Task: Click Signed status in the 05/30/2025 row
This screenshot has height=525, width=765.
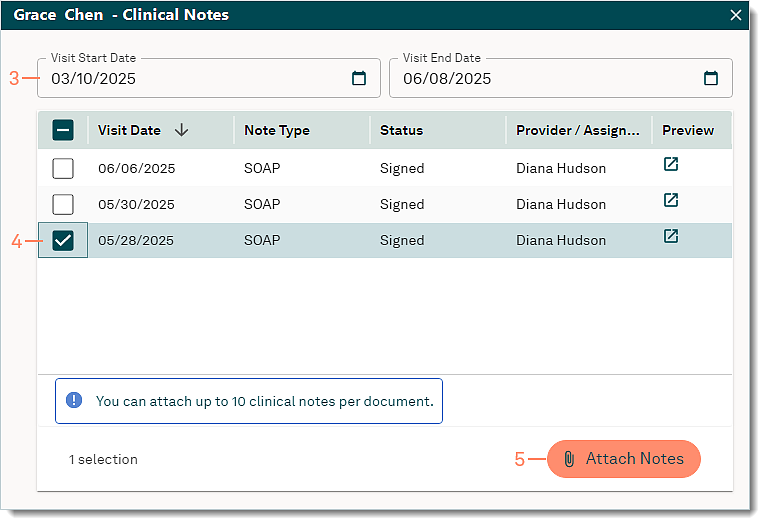Action: pyautogui.click(x=402, y=205)
